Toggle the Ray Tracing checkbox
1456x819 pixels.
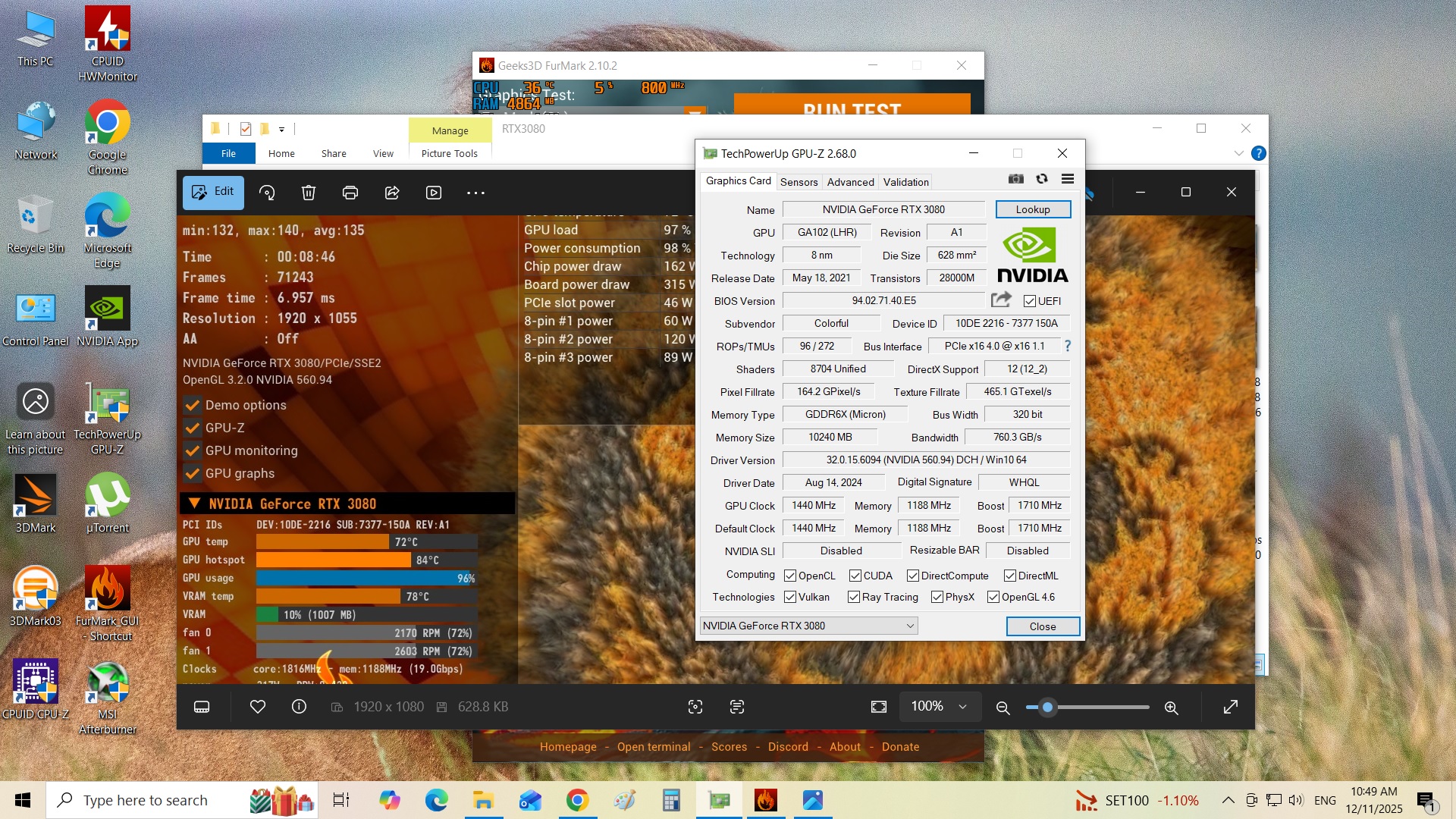tap(854, 597)
